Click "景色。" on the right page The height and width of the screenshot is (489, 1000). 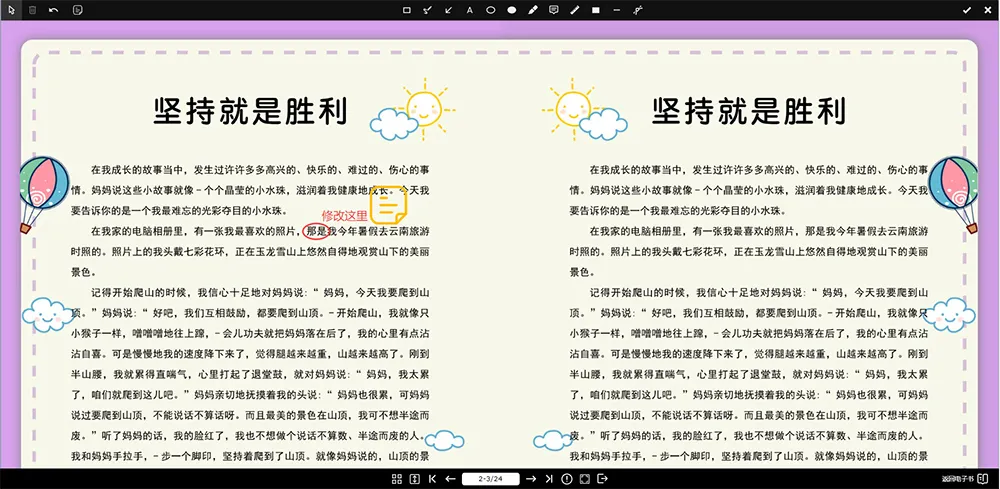tap(583, 272)
